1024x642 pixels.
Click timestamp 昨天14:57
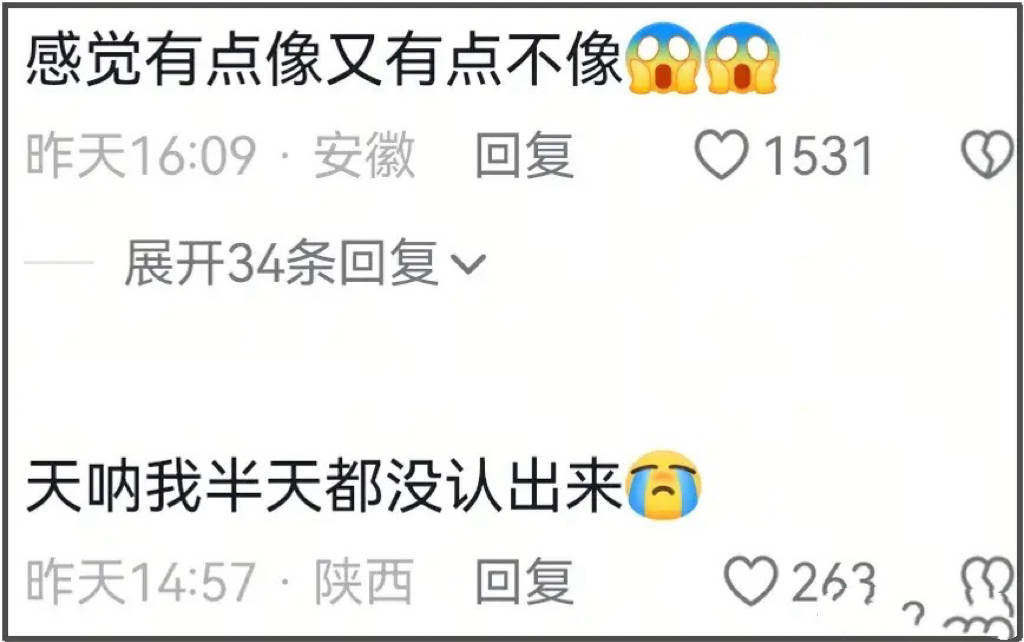coord(141,581)
